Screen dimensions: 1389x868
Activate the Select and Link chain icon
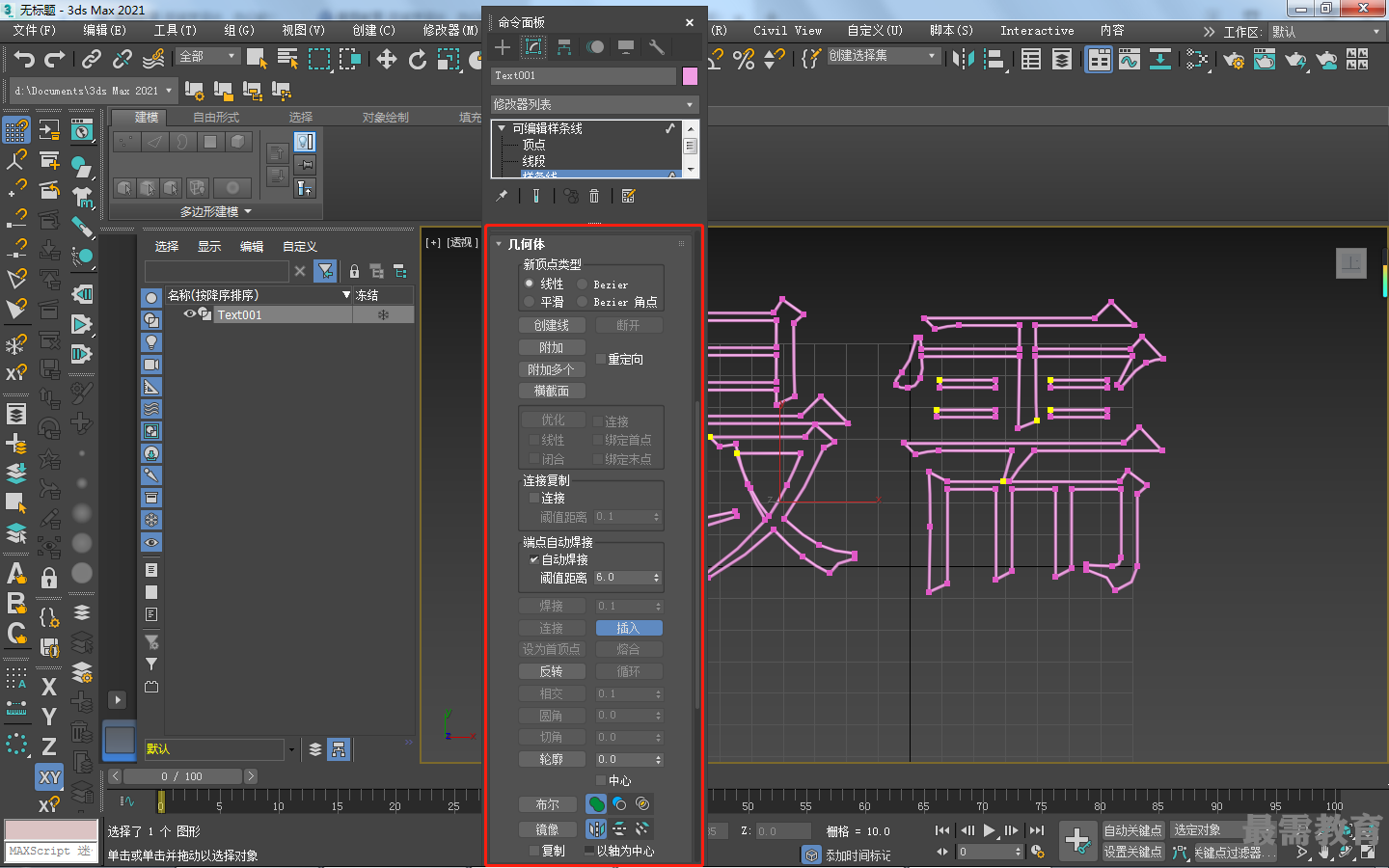click(x=91, y=60)
